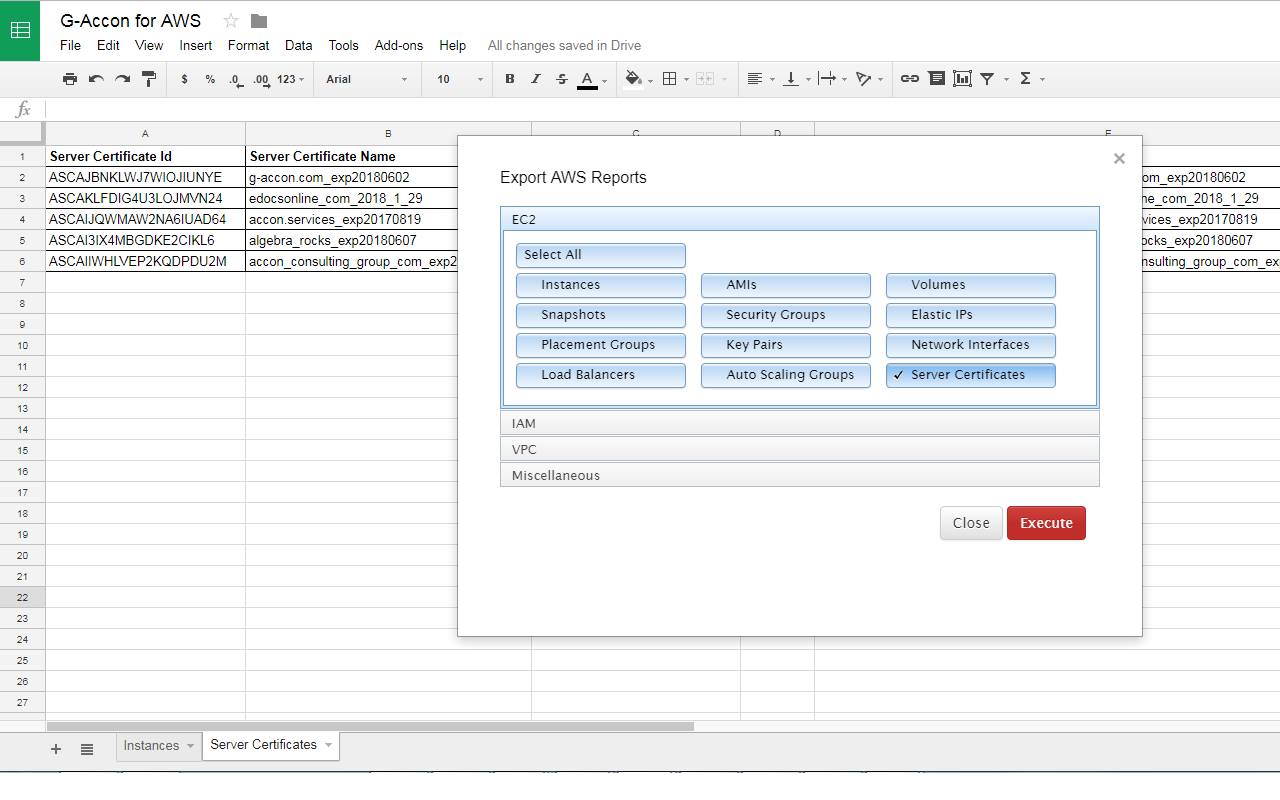Open the Data menu
This screenshot has height=800, width=1280.
tap(298, 45)
